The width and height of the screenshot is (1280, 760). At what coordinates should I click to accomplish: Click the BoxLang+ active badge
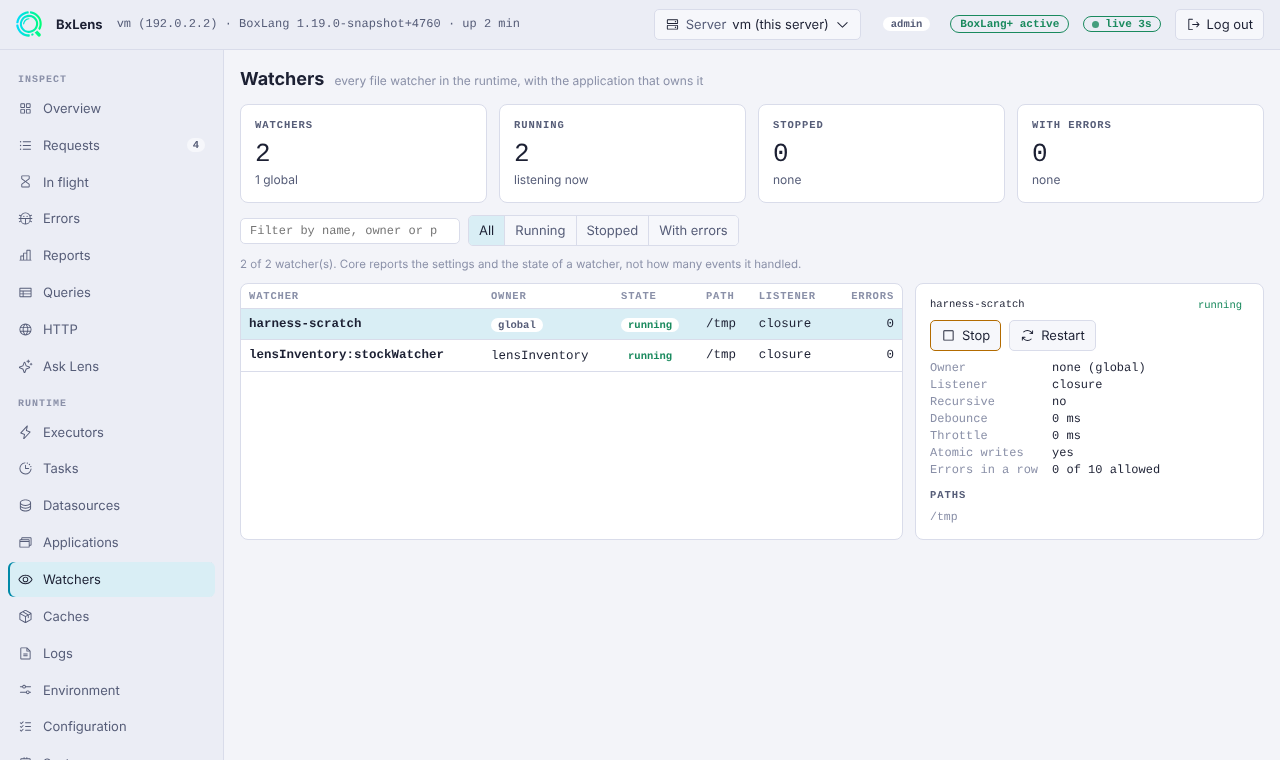point(1009,24)
